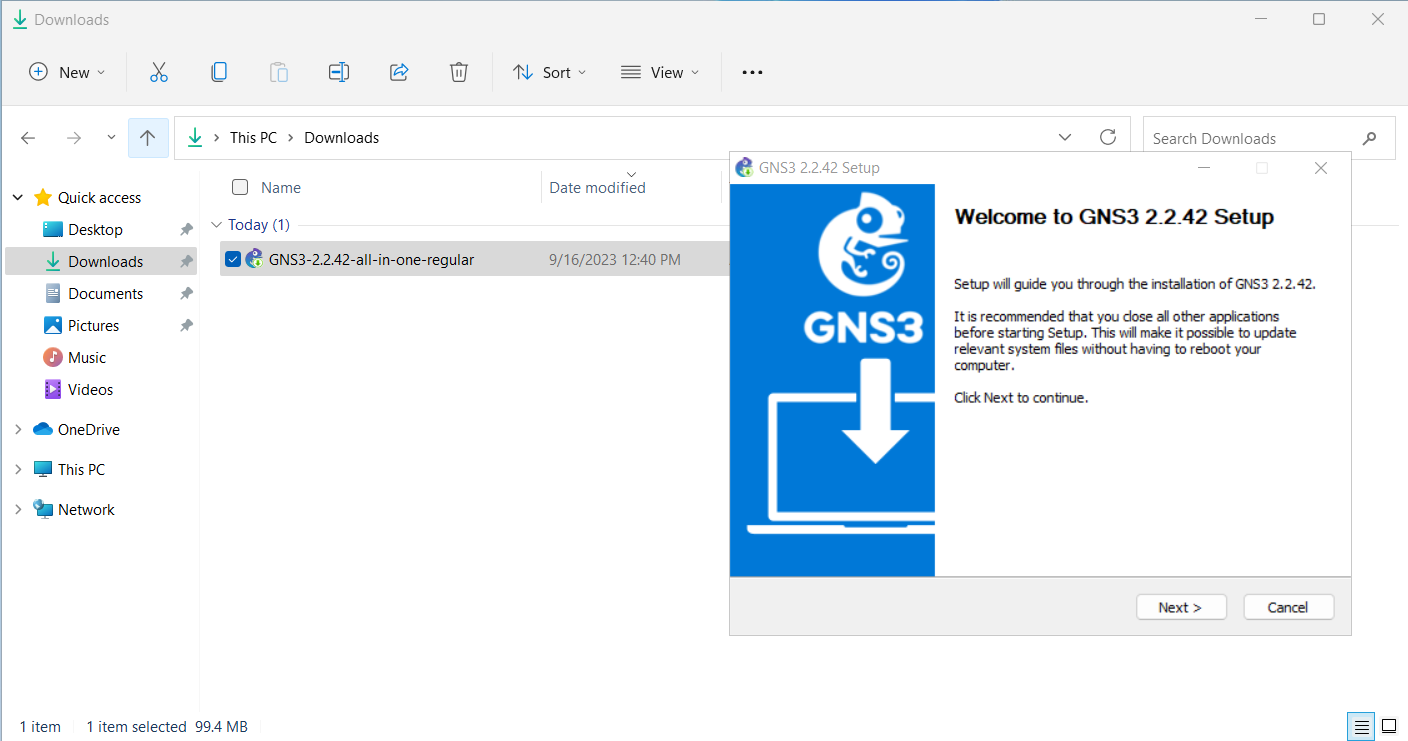This screenshot has width=1408, height=741.
Task: Open the Sort dropdown menu
Action: point(550,72)
